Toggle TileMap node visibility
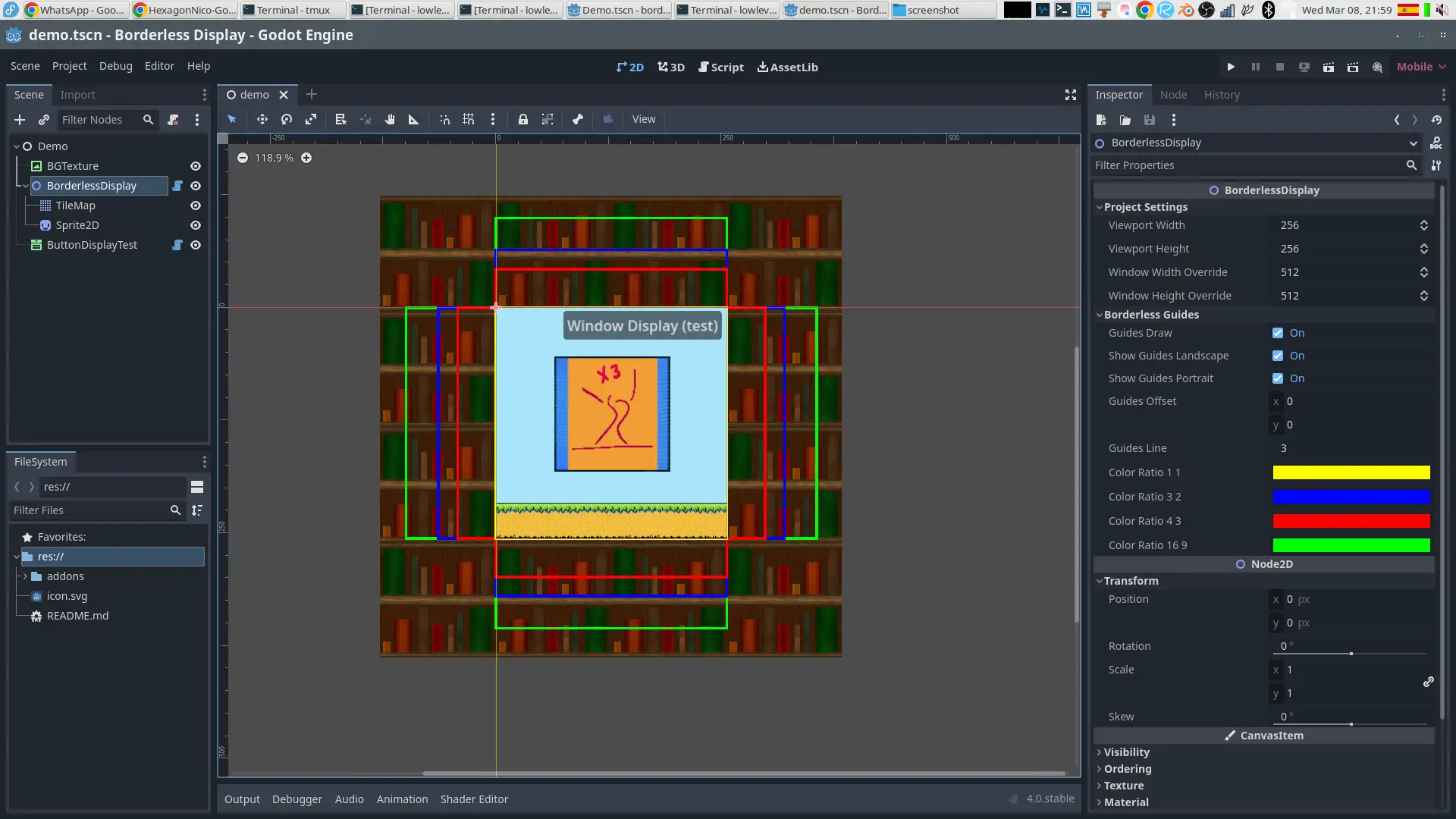The width and height of the screenshot is (1456, 819). point(196,206)
